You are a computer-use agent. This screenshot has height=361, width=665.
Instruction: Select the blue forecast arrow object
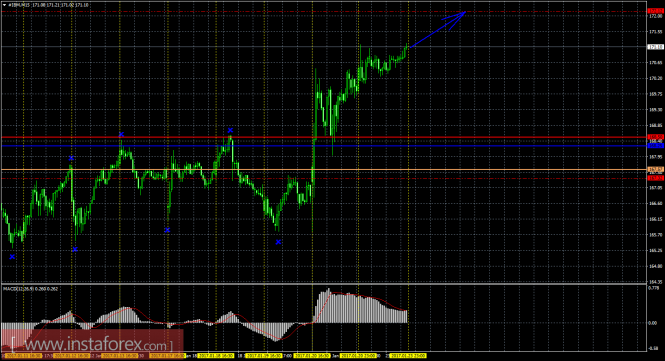tap(438, 29)
